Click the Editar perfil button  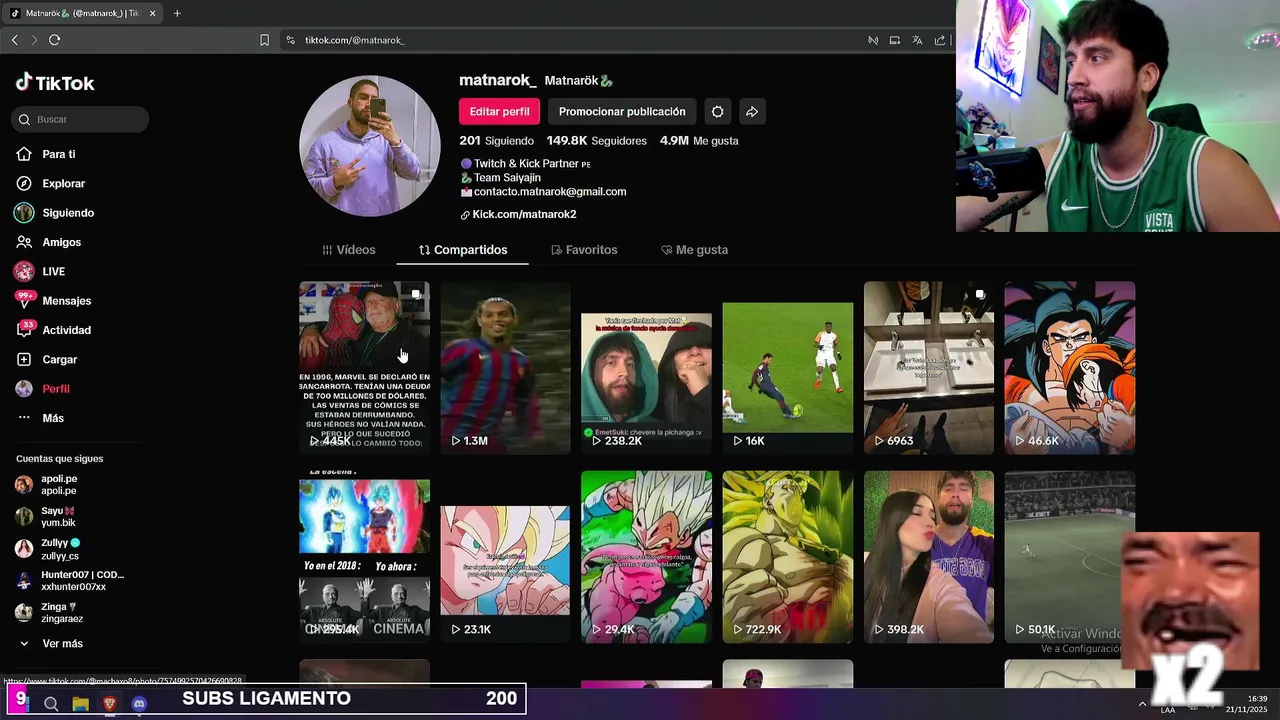(499, 112)
